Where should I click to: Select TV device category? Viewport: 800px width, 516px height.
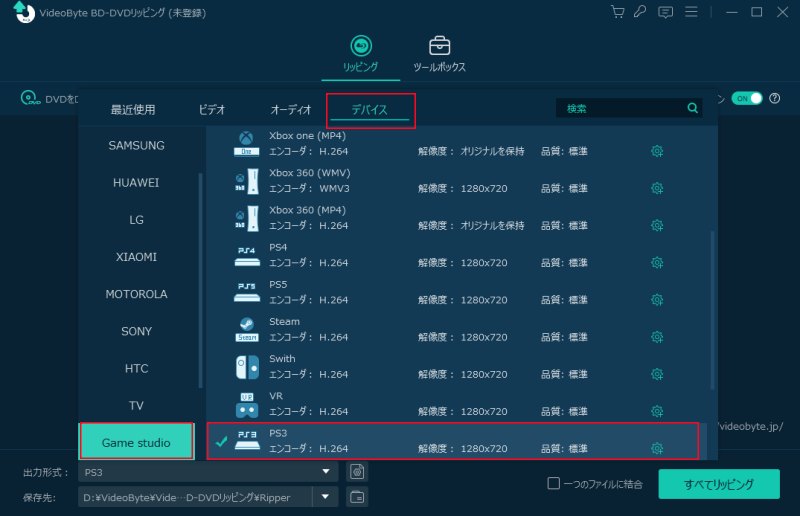coord(136,406)
